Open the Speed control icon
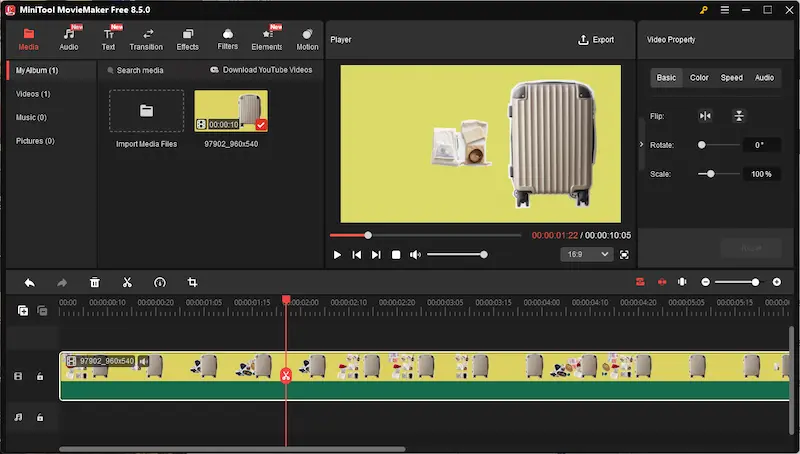This screenshot has width=800, height=454. (159, 283)
